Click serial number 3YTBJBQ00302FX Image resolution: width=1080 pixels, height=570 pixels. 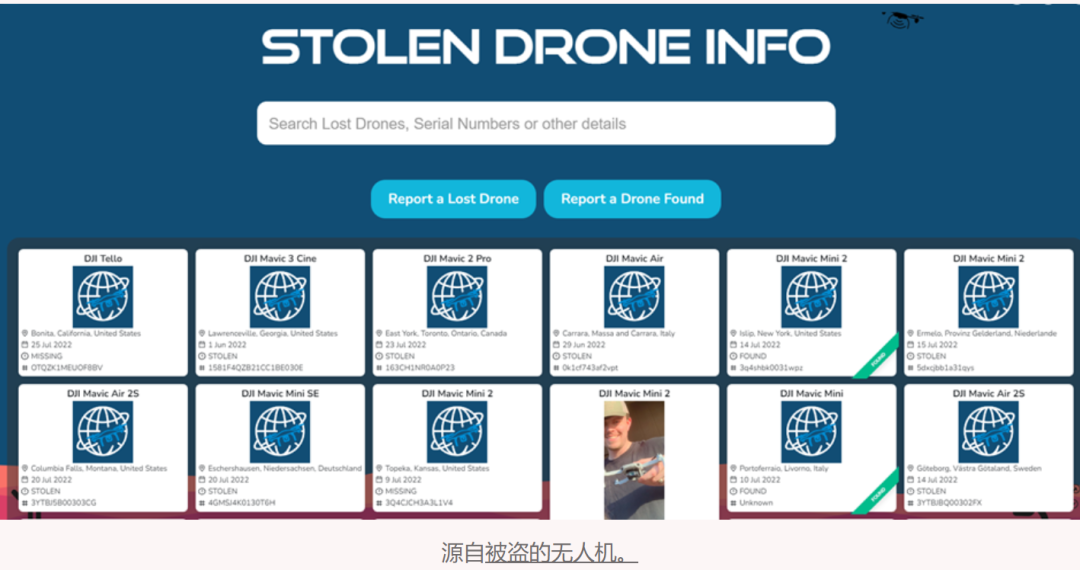pyautogui.click(x=949, y=503)
